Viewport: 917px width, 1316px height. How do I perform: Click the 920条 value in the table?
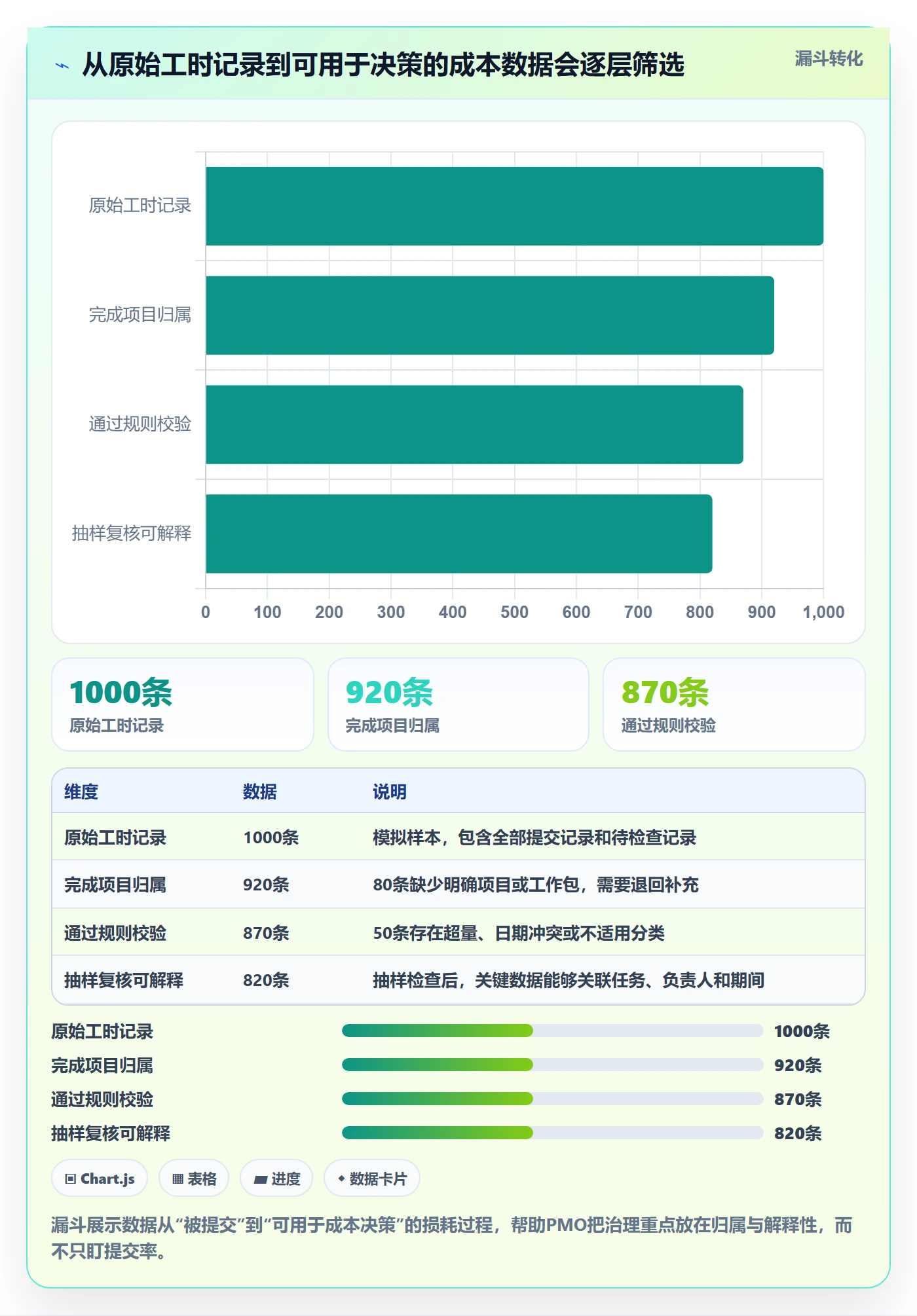click(x=266, y=885)
